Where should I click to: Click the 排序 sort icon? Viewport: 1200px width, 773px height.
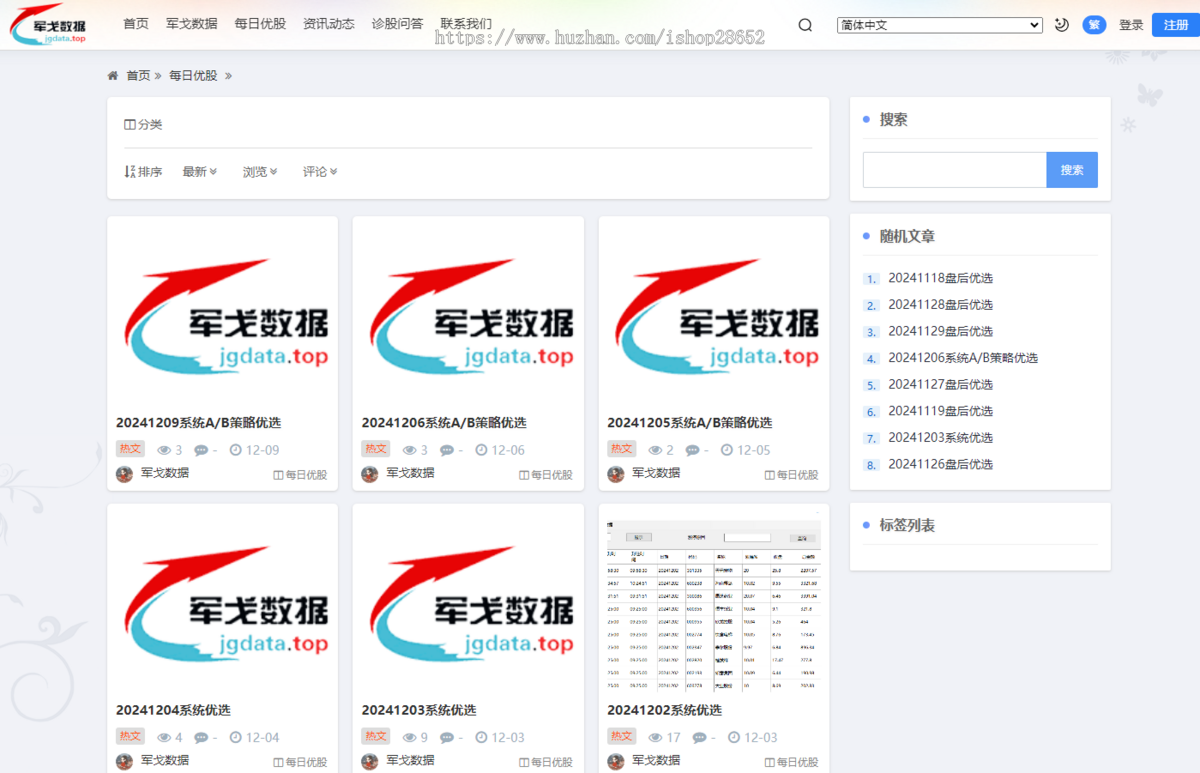click(129, 172)
